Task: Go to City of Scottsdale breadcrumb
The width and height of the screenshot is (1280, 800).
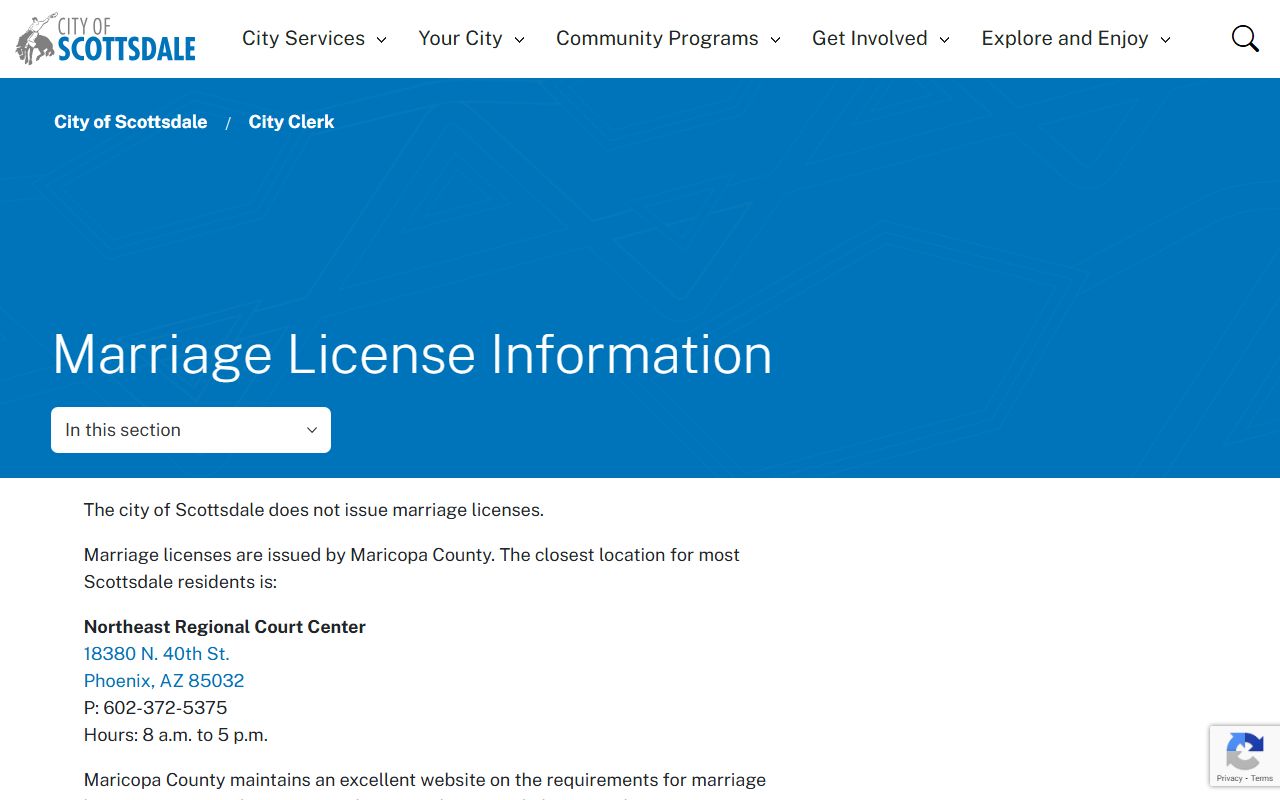Action: pos(131,122)
